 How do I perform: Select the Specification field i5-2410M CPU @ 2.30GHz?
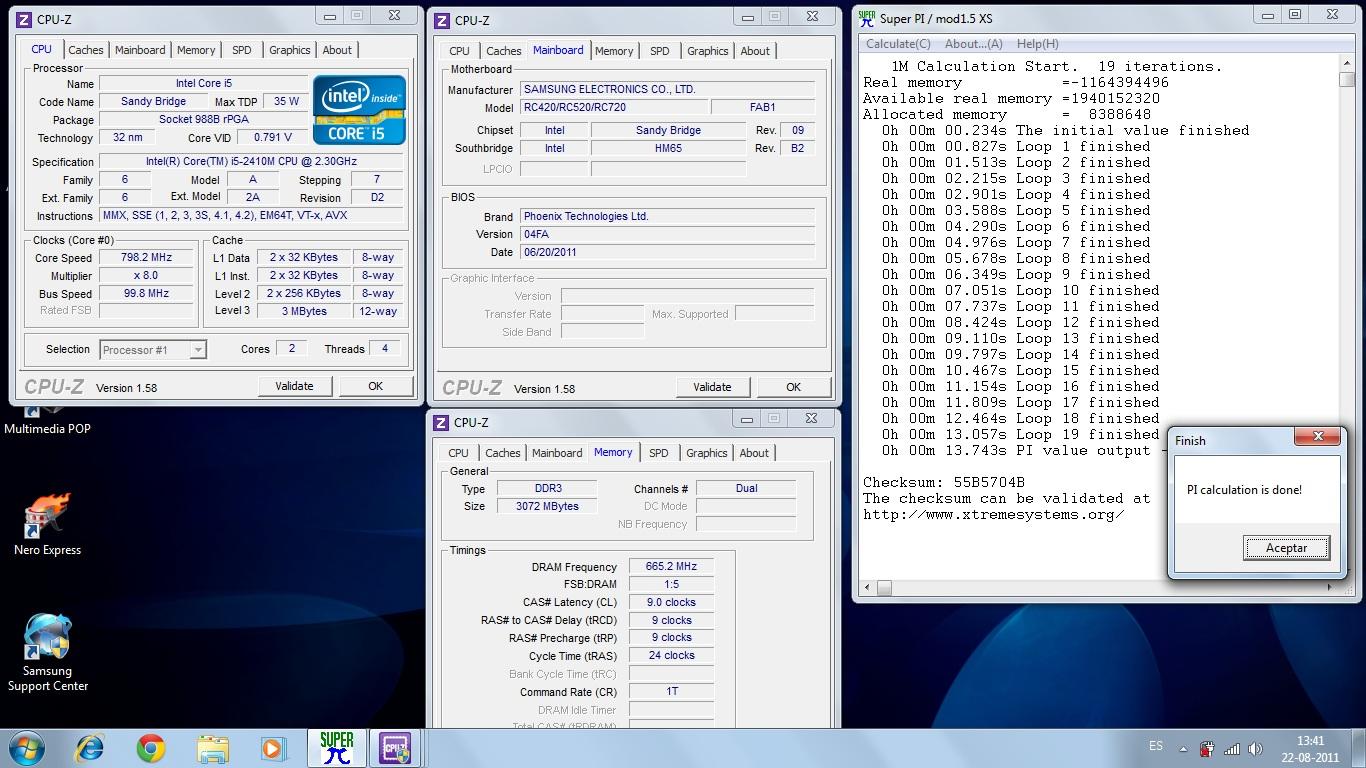click(x=251, y=161)
